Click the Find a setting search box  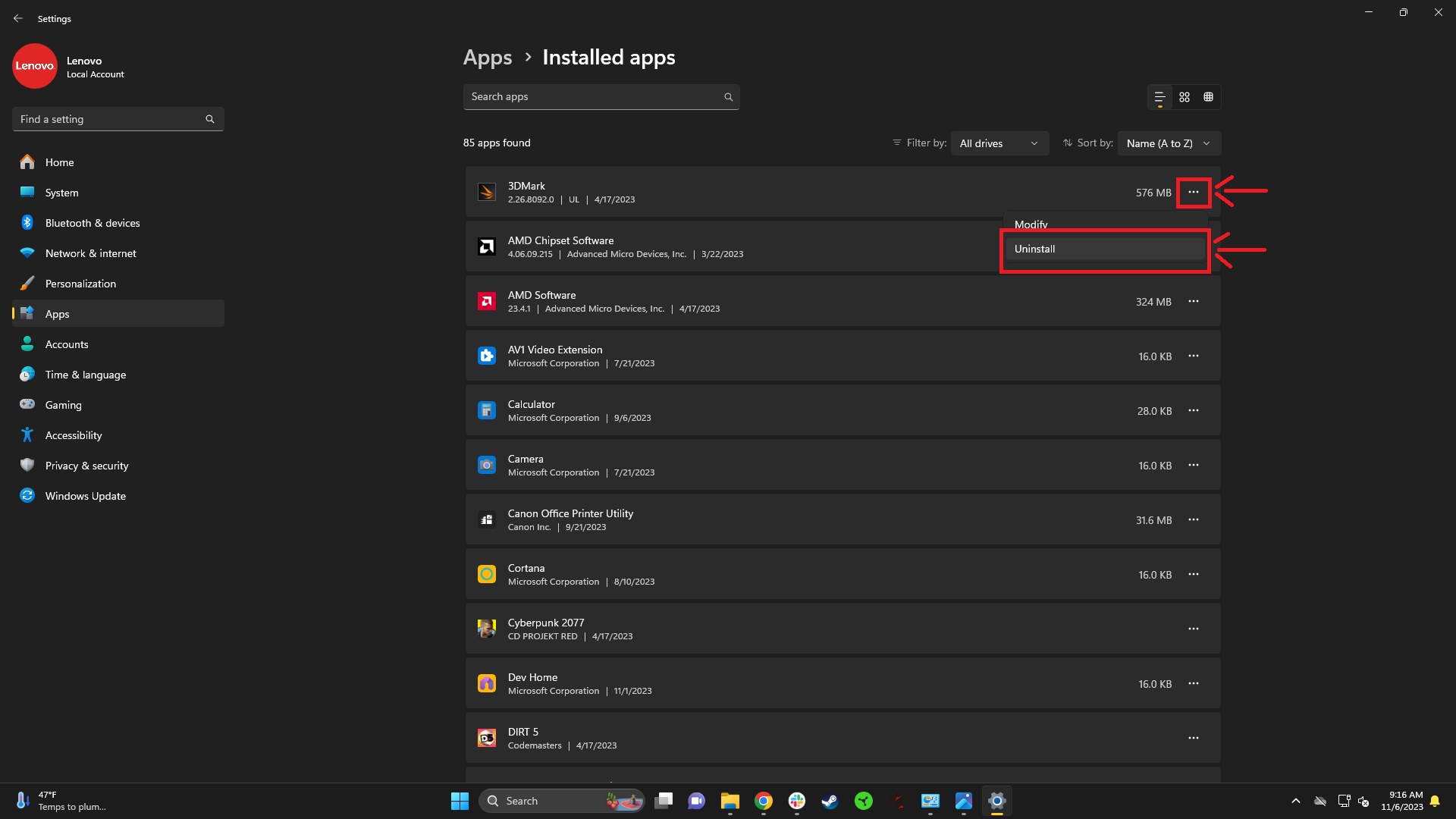[118, 119]
